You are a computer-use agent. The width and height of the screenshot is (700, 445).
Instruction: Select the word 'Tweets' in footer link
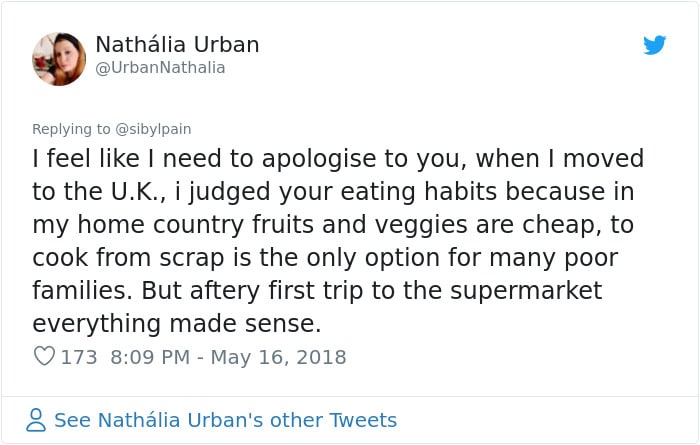coord(363,420)
